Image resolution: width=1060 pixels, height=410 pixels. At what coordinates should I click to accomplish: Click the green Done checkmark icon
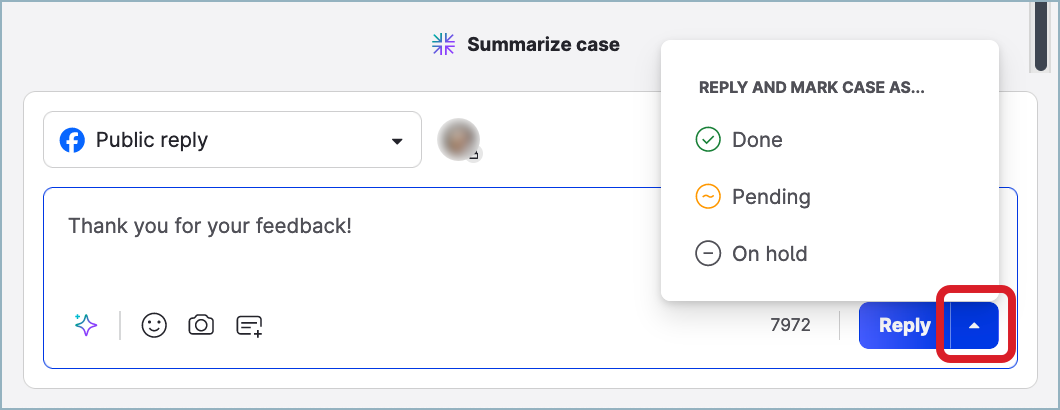[708, 140]
